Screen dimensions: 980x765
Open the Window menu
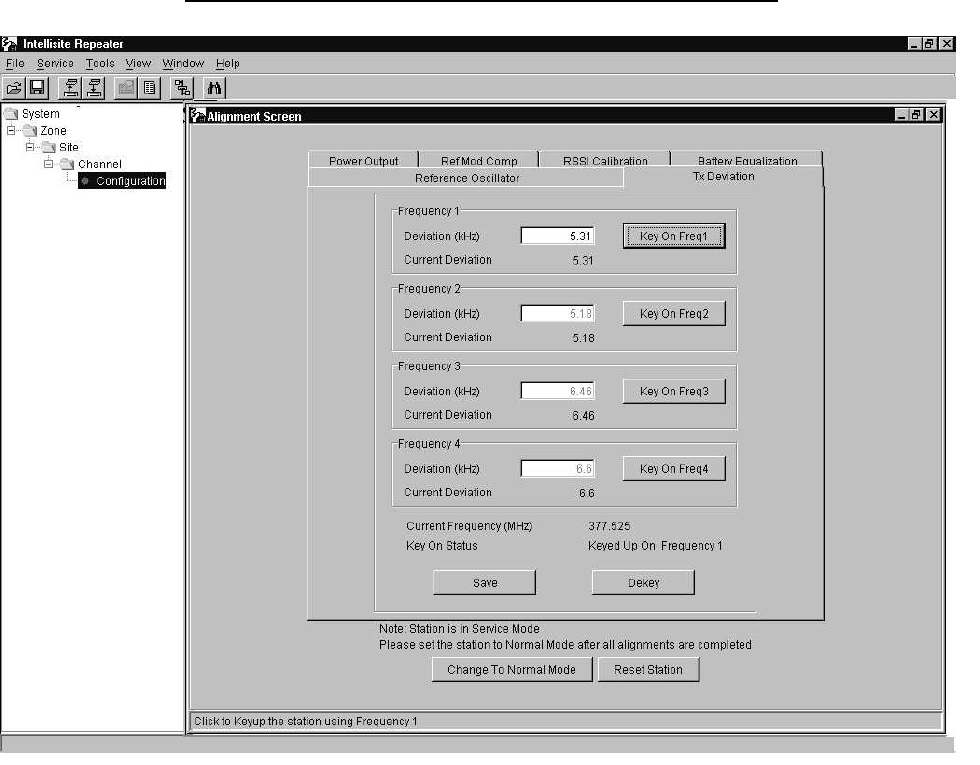click(183, 63)
